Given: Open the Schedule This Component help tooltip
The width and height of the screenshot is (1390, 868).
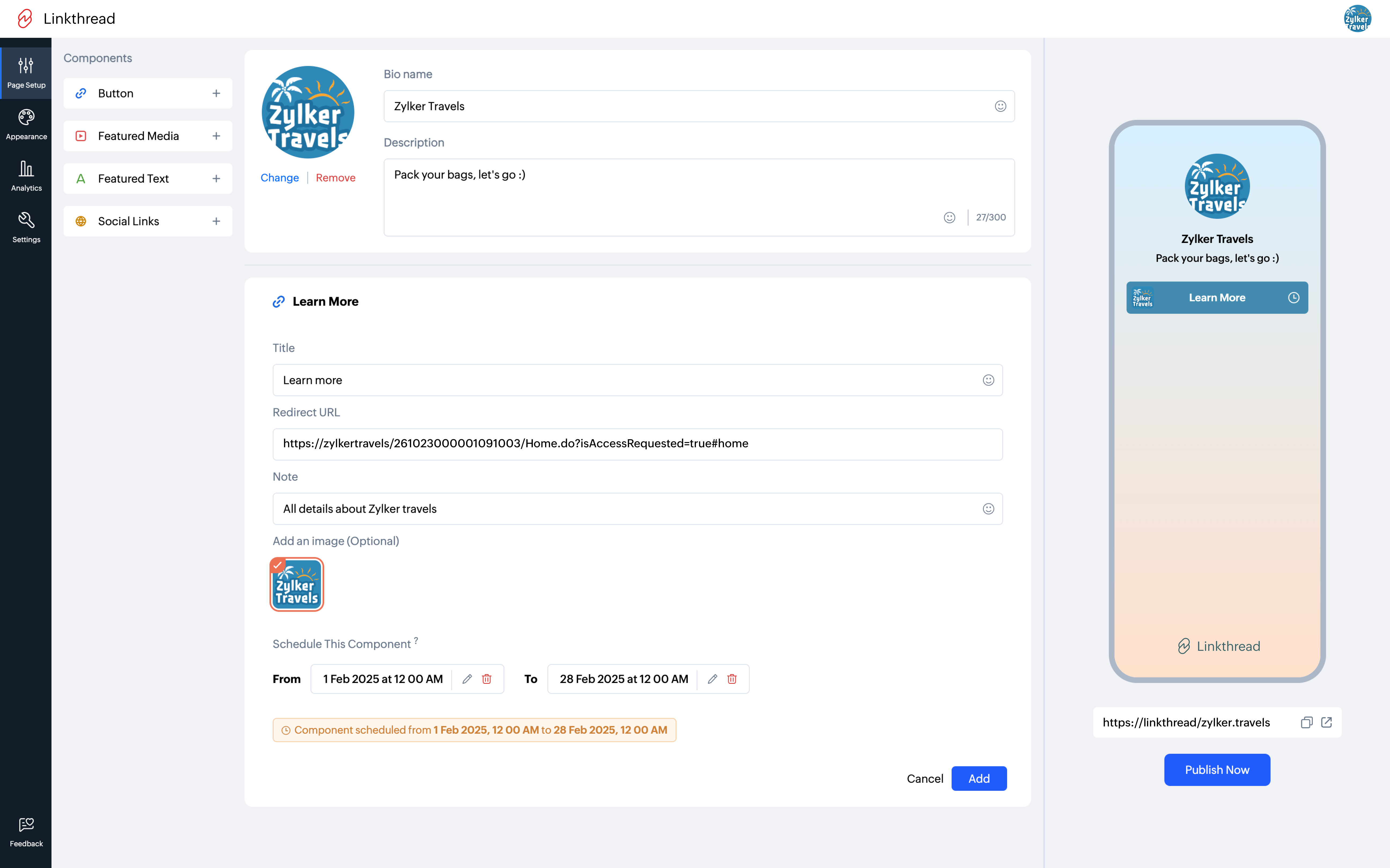Looking at the screenshot, I should pos(416,640).
